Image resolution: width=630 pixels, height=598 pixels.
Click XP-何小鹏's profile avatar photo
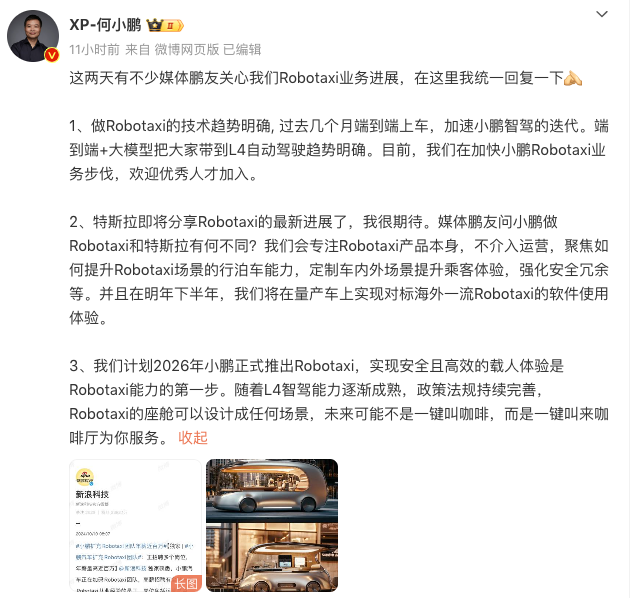(x=33, y=36)
